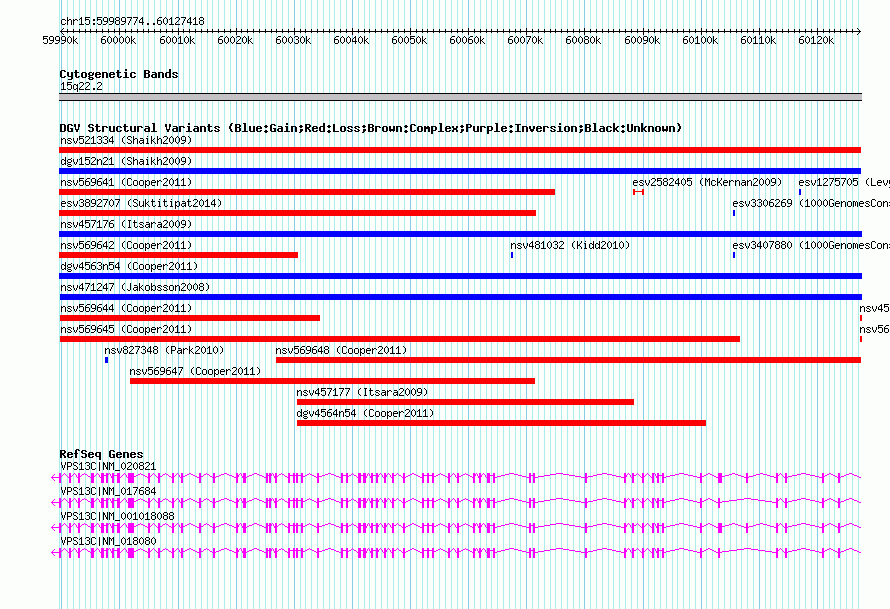Image resolution: width=890 pixels, height=609 pixels.
Task: Open the esv3892707 (Suktitipat2014) label
Action: tap(141, 203)
